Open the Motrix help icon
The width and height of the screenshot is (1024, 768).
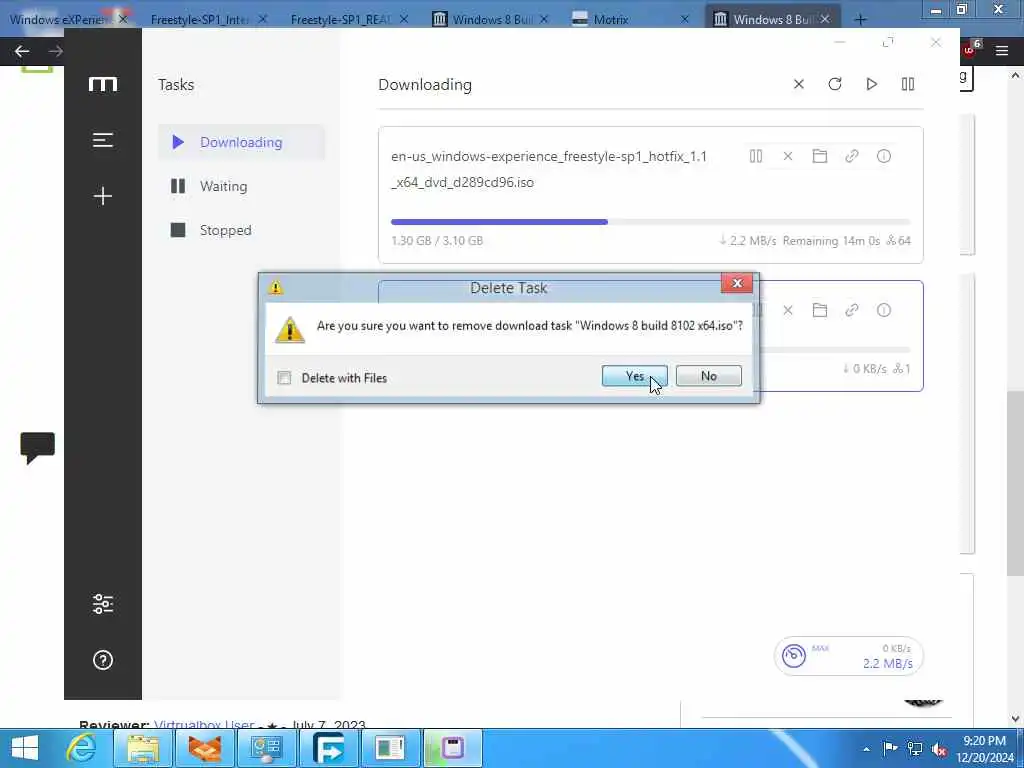click(x=103, y=660)
